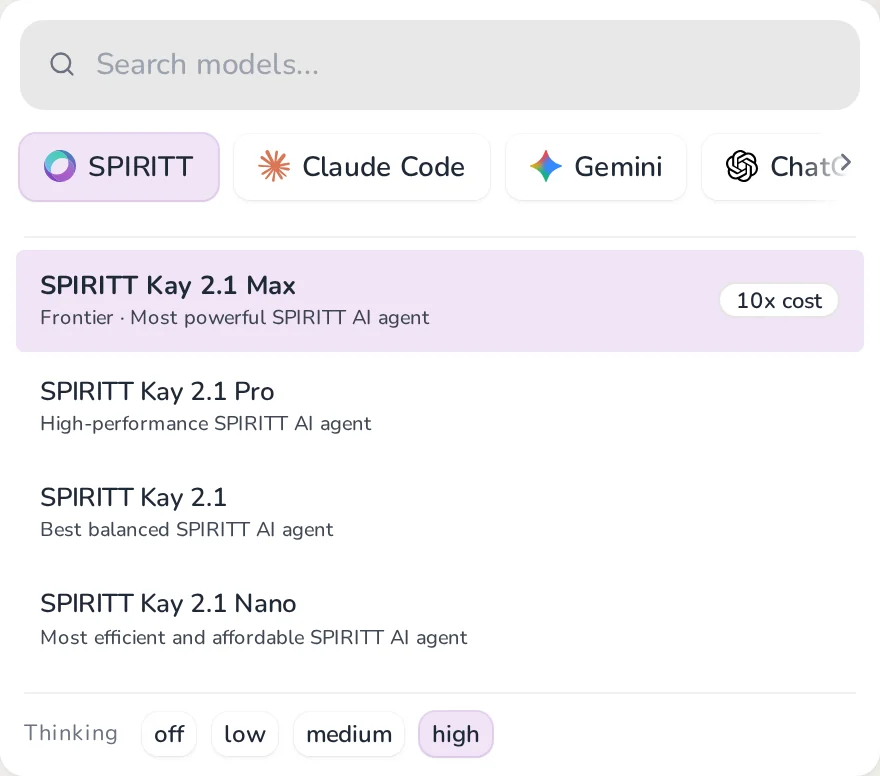Switch to the Claude Code tab
Image resolution: width=880 pixels, height=776 pixels.
362,167
